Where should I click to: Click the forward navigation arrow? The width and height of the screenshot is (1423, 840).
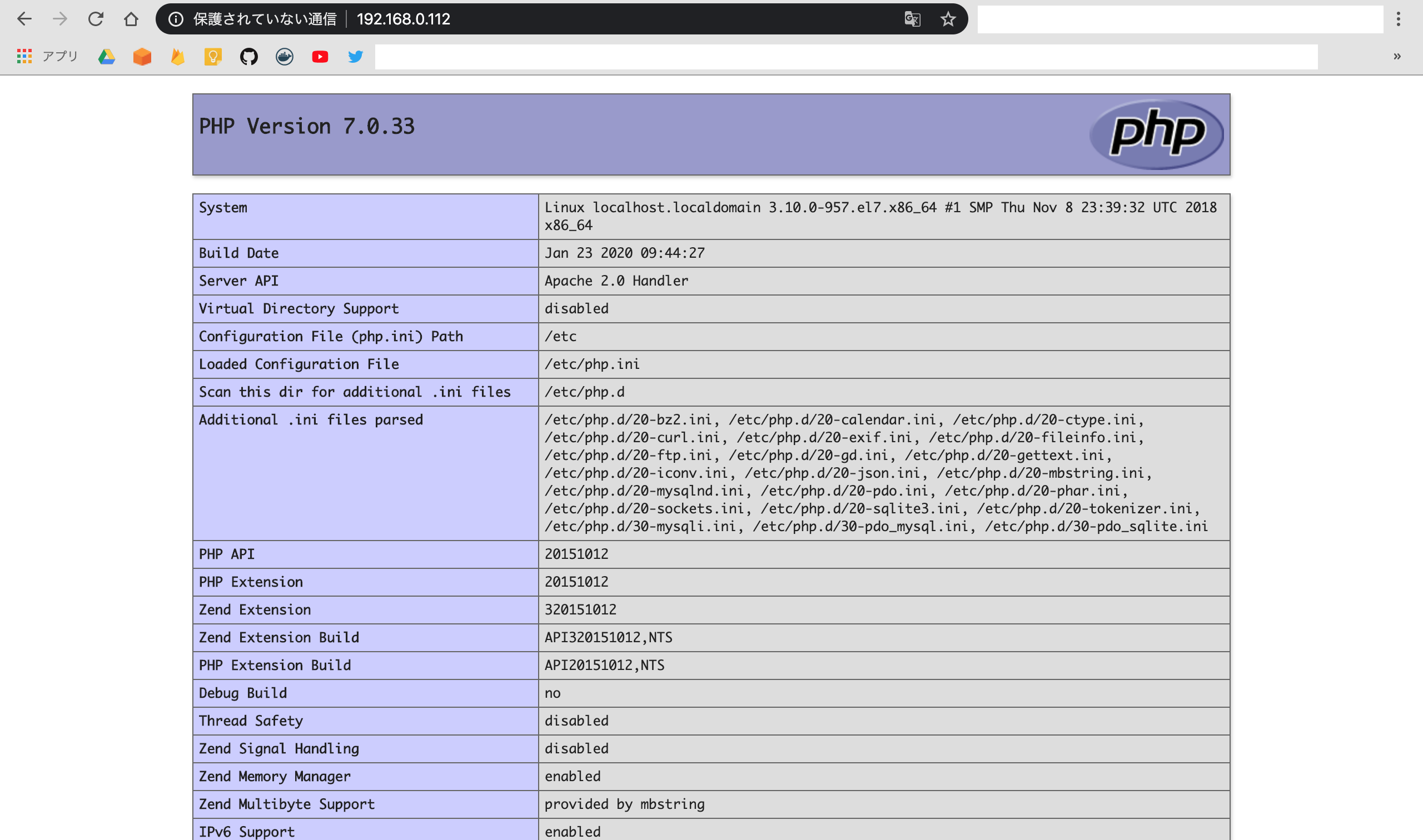(60, 19)
